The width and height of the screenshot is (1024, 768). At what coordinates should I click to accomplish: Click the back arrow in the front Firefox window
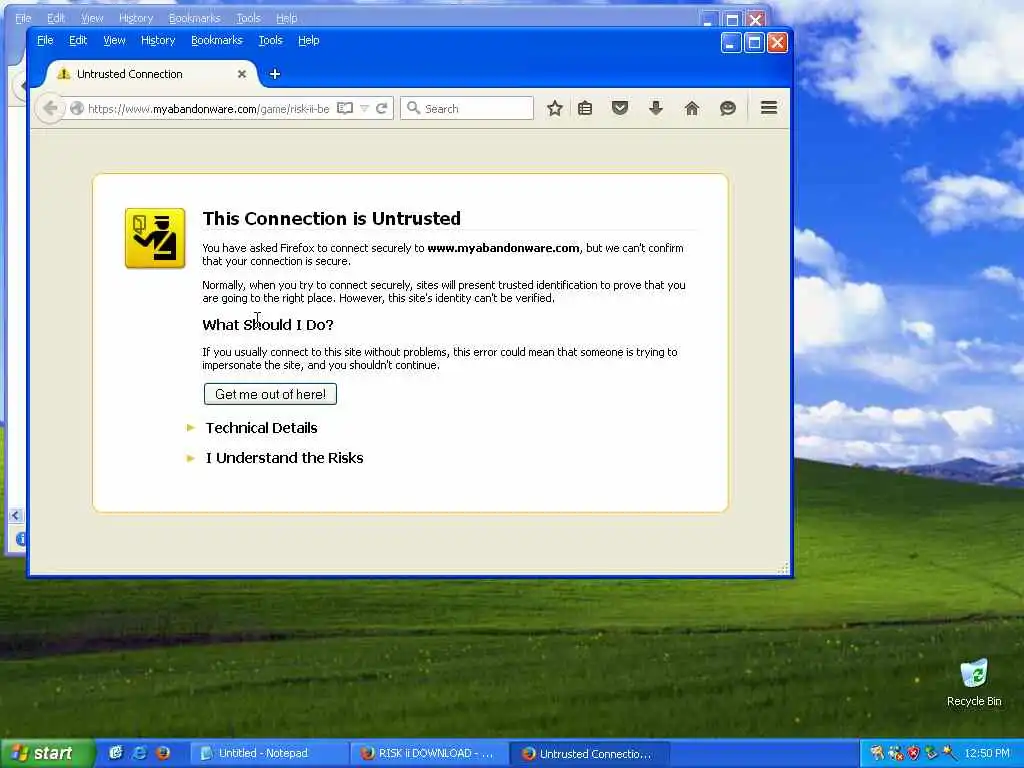tap(50, 108)
